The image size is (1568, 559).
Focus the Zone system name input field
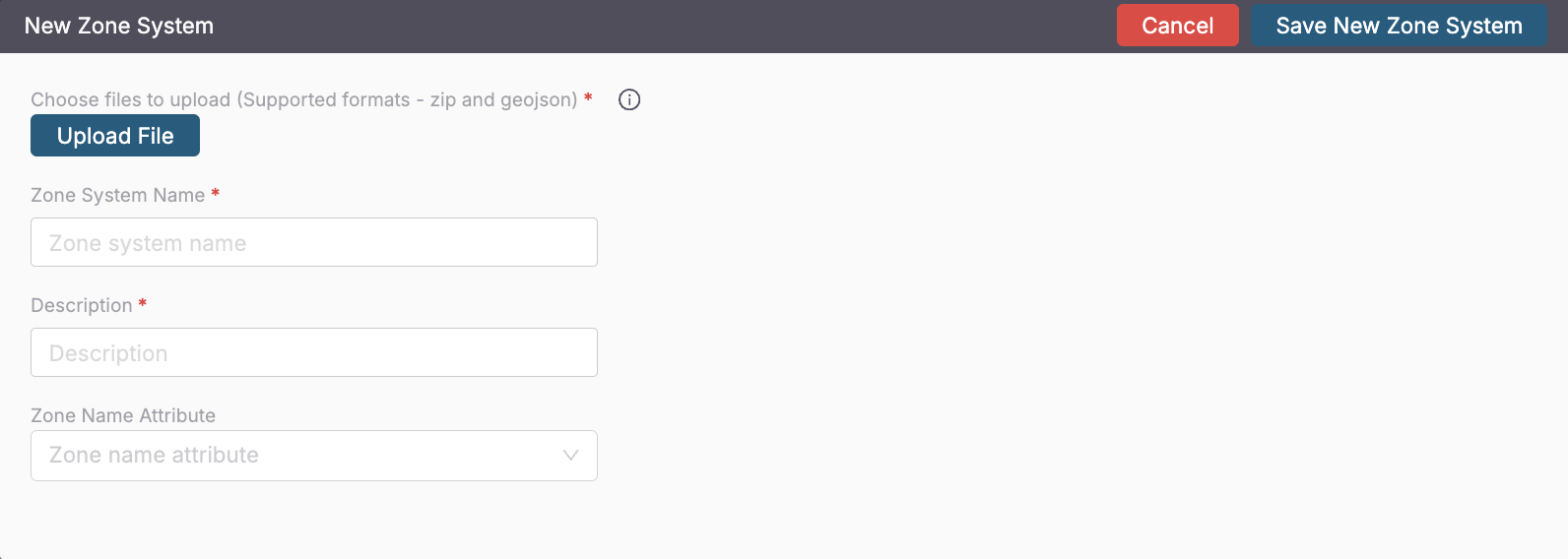click(x=313, y=242)
